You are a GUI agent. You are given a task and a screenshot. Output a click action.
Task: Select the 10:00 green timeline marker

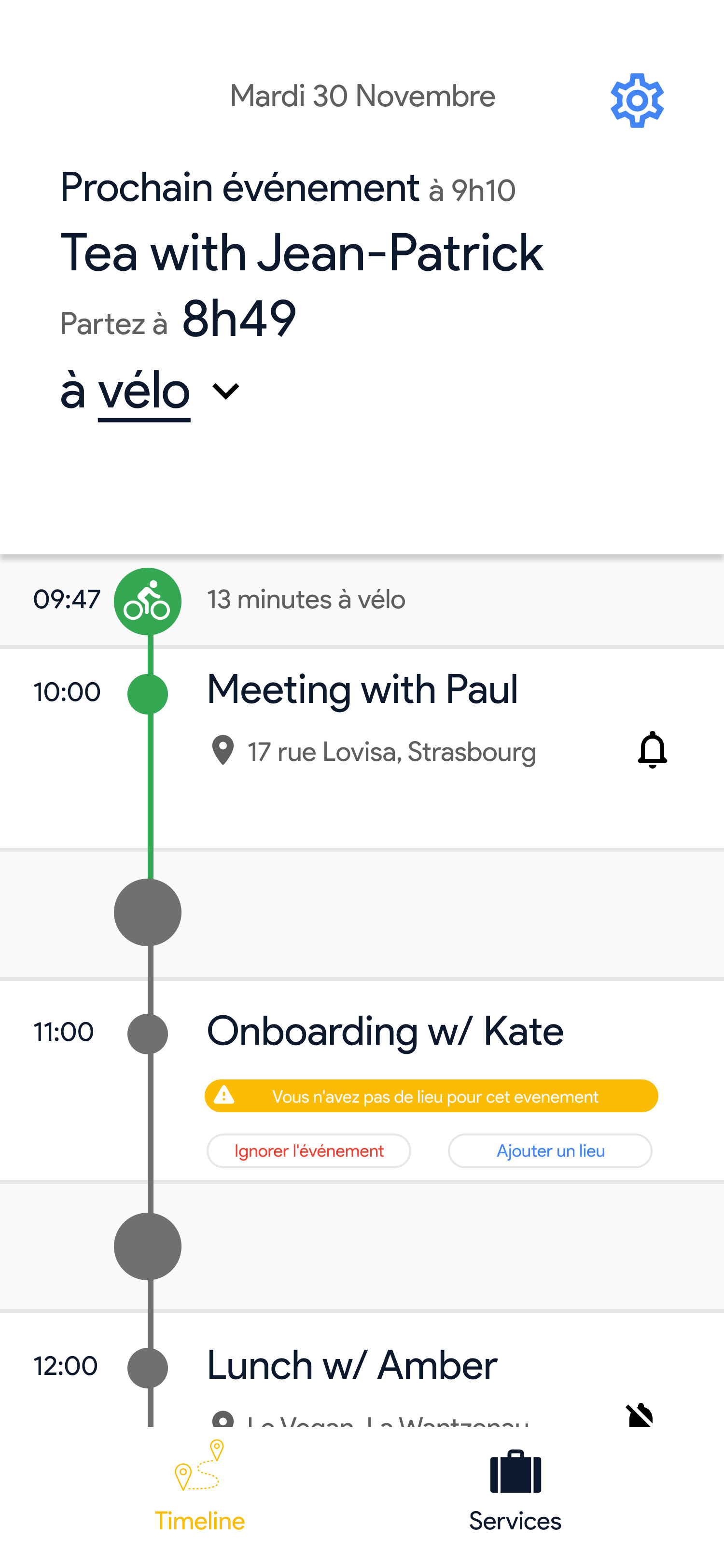tap(147, 694)
